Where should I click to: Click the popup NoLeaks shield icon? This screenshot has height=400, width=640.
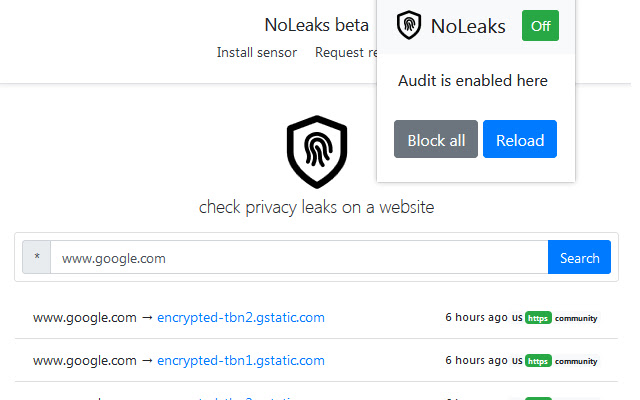[408, 26]
